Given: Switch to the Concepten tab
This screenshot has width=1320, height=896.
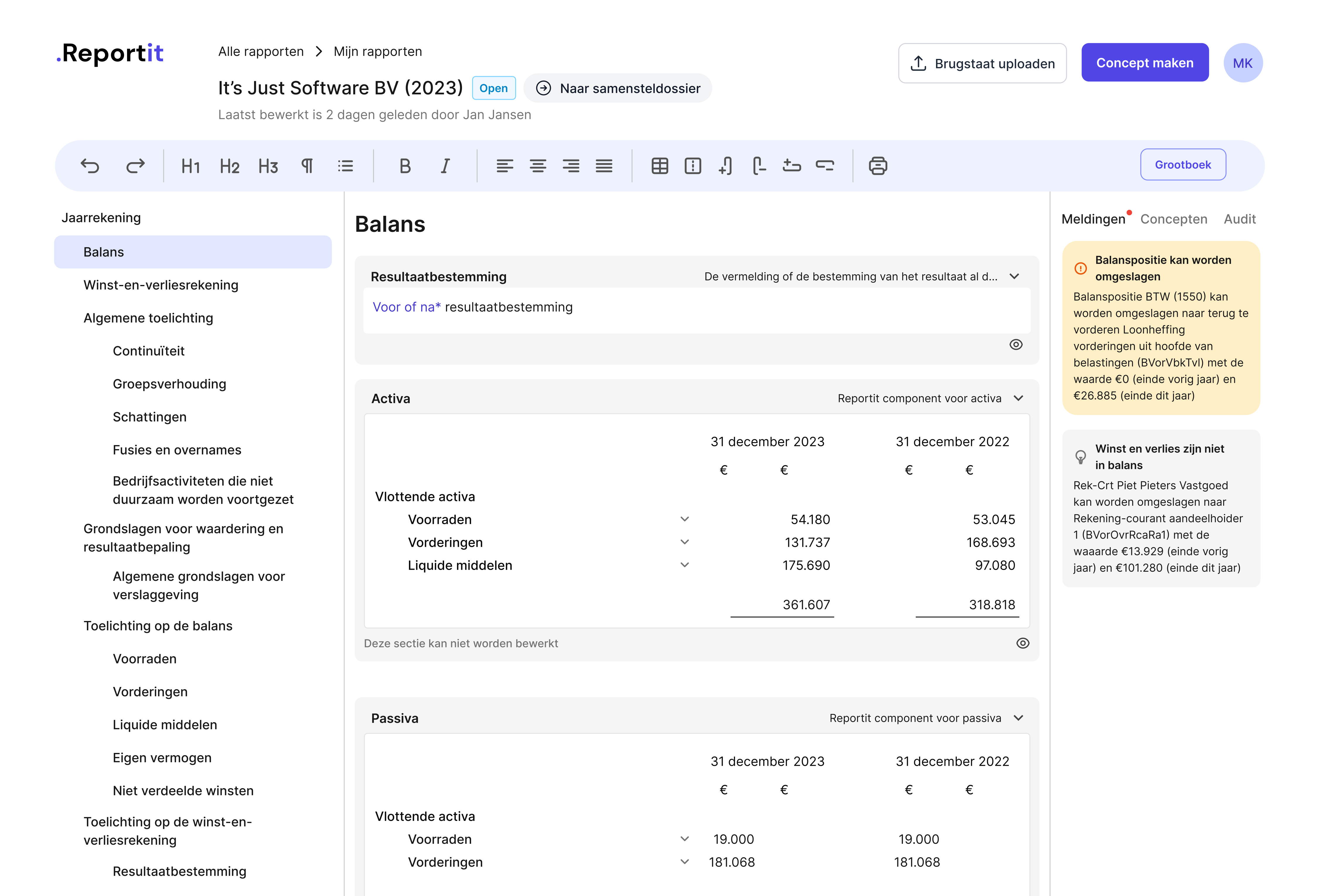Looking at the screenshot, I should pos(1173,219).
